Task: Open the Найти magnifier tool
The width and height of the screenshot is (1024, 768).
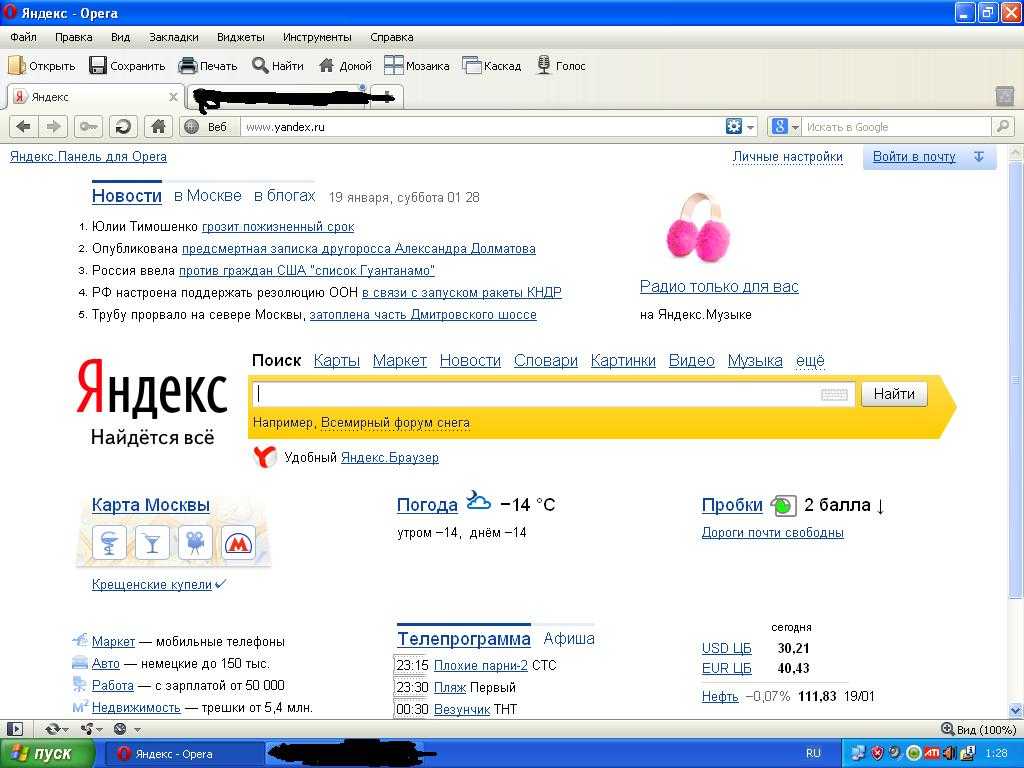Action: coord(261,65)
